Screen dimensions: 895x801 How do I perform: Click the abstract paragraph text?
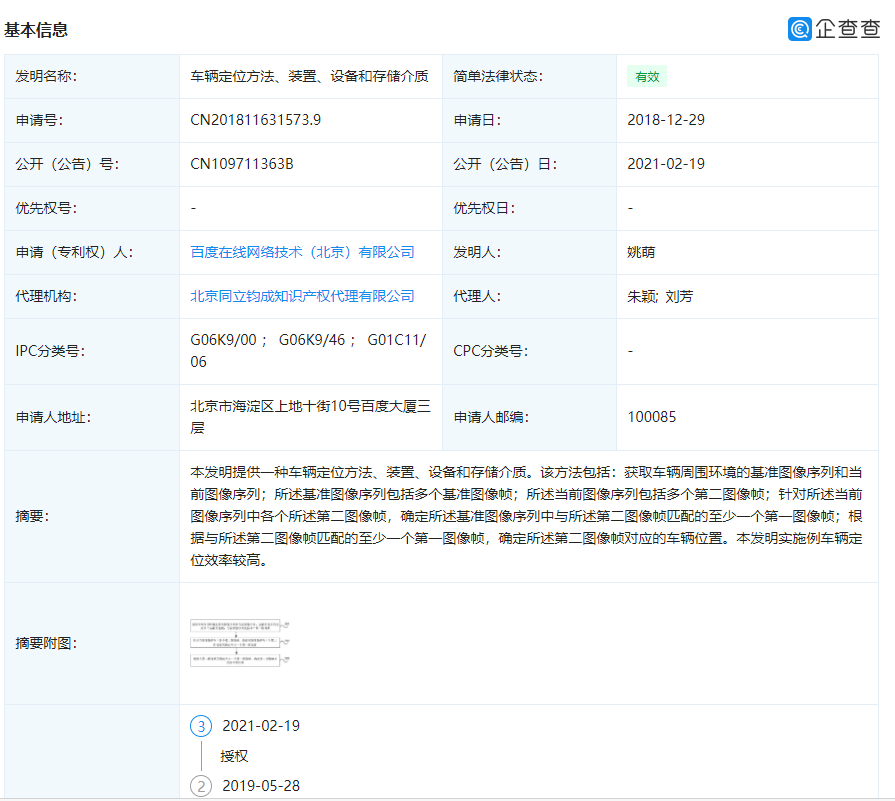coord(526,516)
